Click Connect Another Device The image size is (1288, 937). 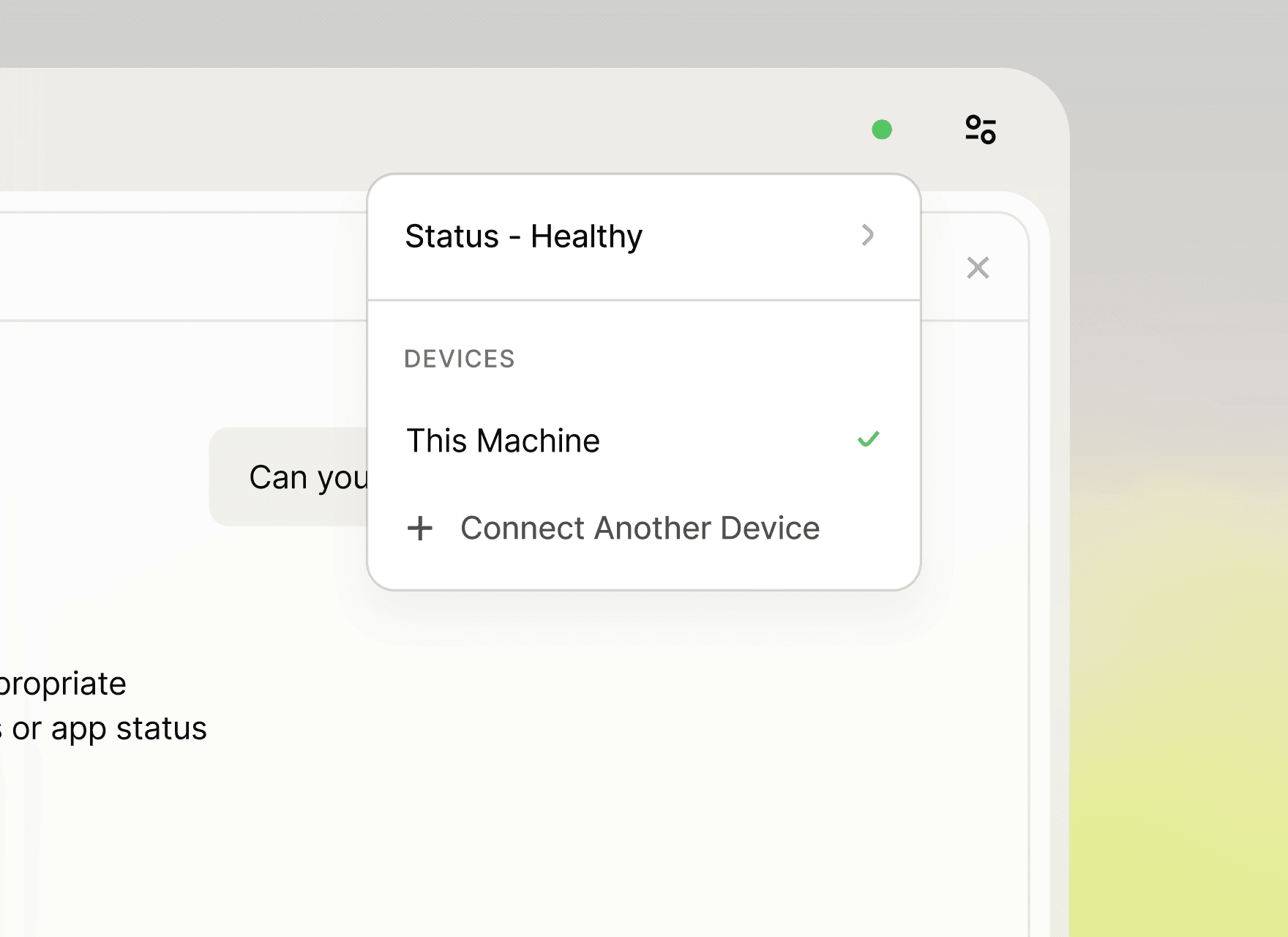pyautogui.click(x=643, y=528)
